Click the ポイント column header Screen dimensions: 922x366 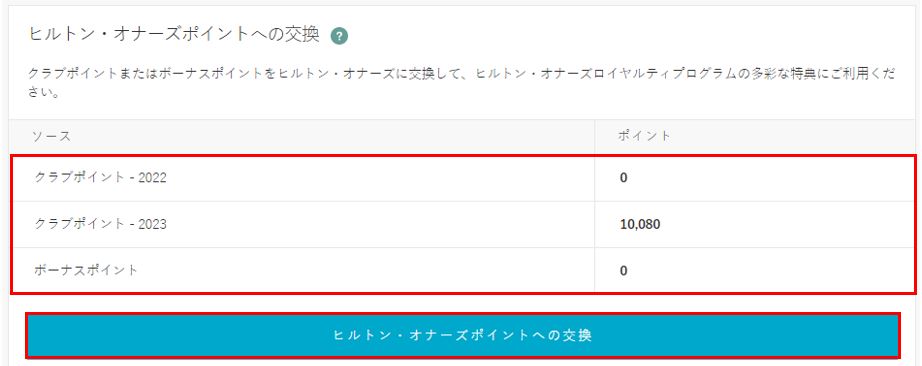(644, 136)
